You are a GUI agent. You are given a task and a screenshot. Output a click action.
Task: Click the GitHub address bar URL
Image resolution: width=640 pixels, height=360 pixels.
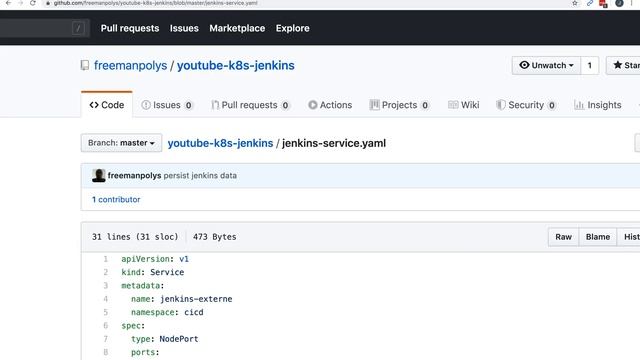(x=156, y=3)
